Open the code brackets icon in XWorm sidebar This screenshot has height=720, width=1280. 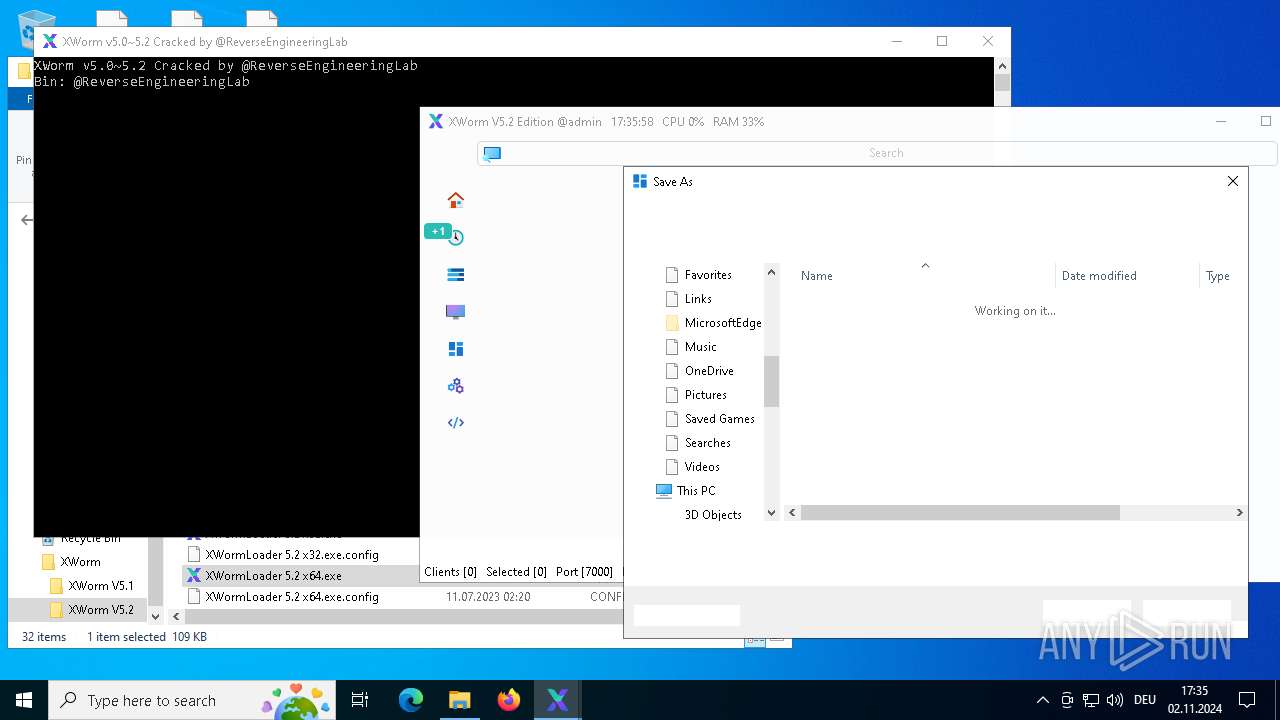pos(455,422)
